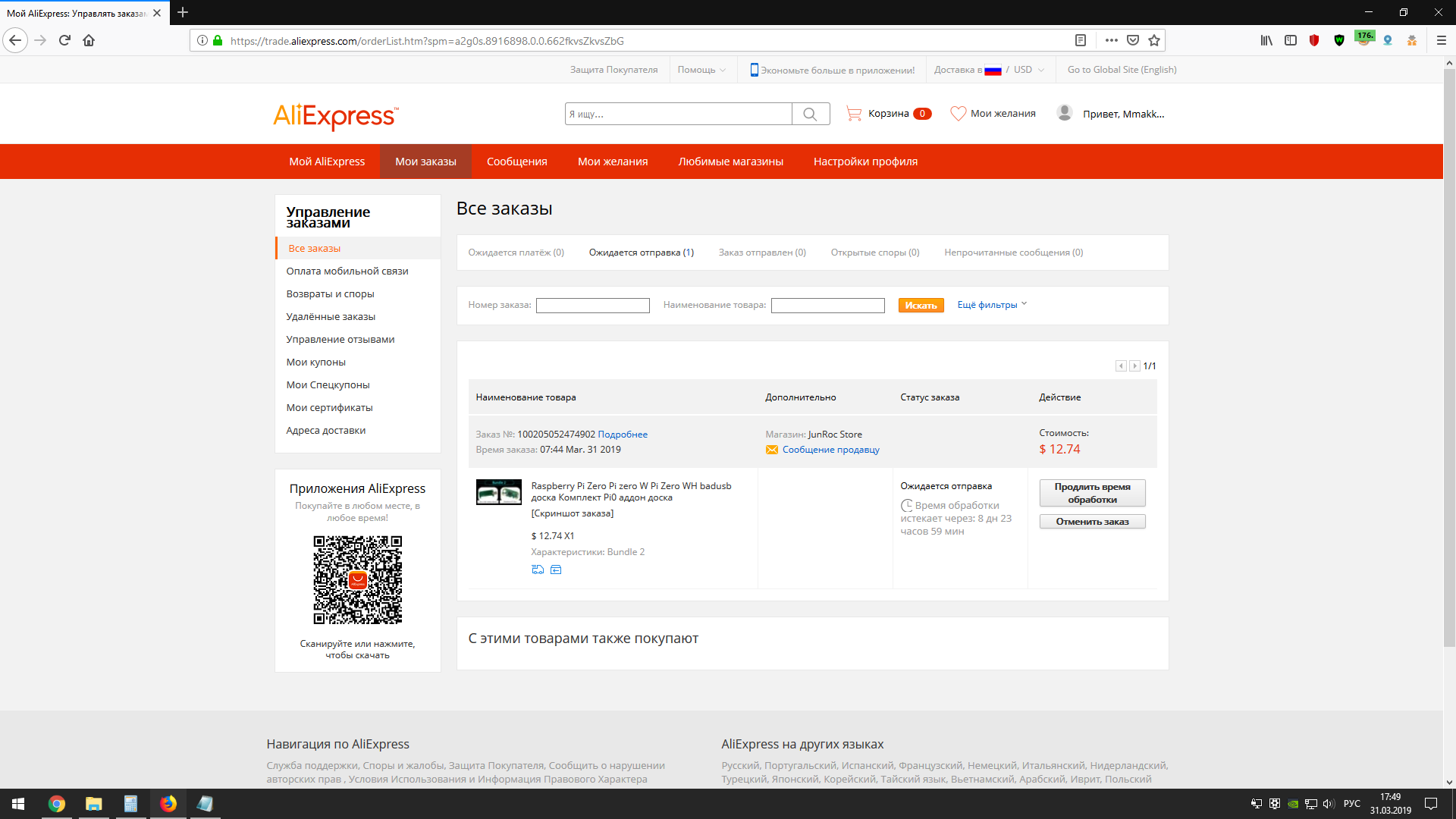The height and width of the screenshot is (819, 1456).
Task: Show Открытые споры (0)
Action: click(875, 253)
